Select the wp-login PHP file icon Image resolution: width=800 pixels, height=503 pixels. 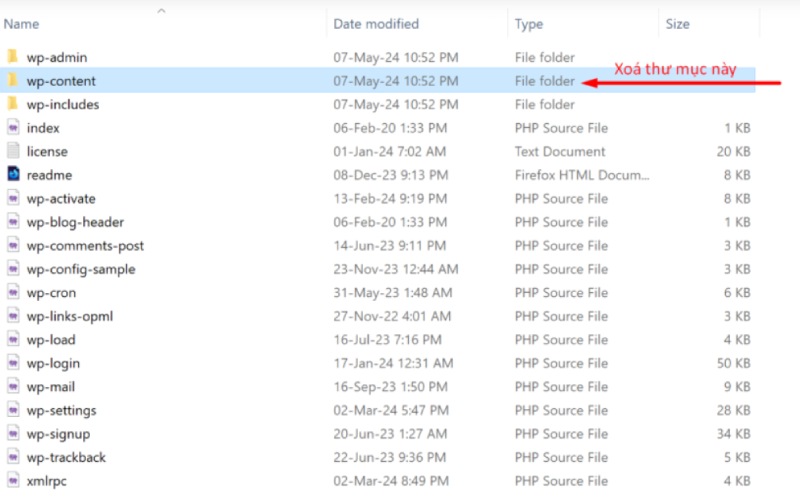[13, 363]
